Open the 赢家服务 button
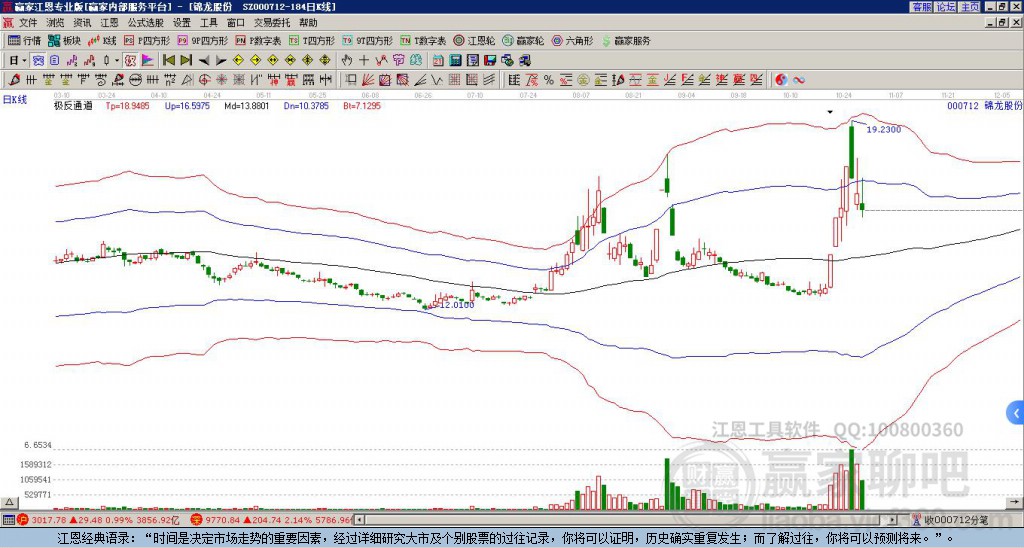Viewport: 1024px width, 548px height. click(x=626, y=40)
